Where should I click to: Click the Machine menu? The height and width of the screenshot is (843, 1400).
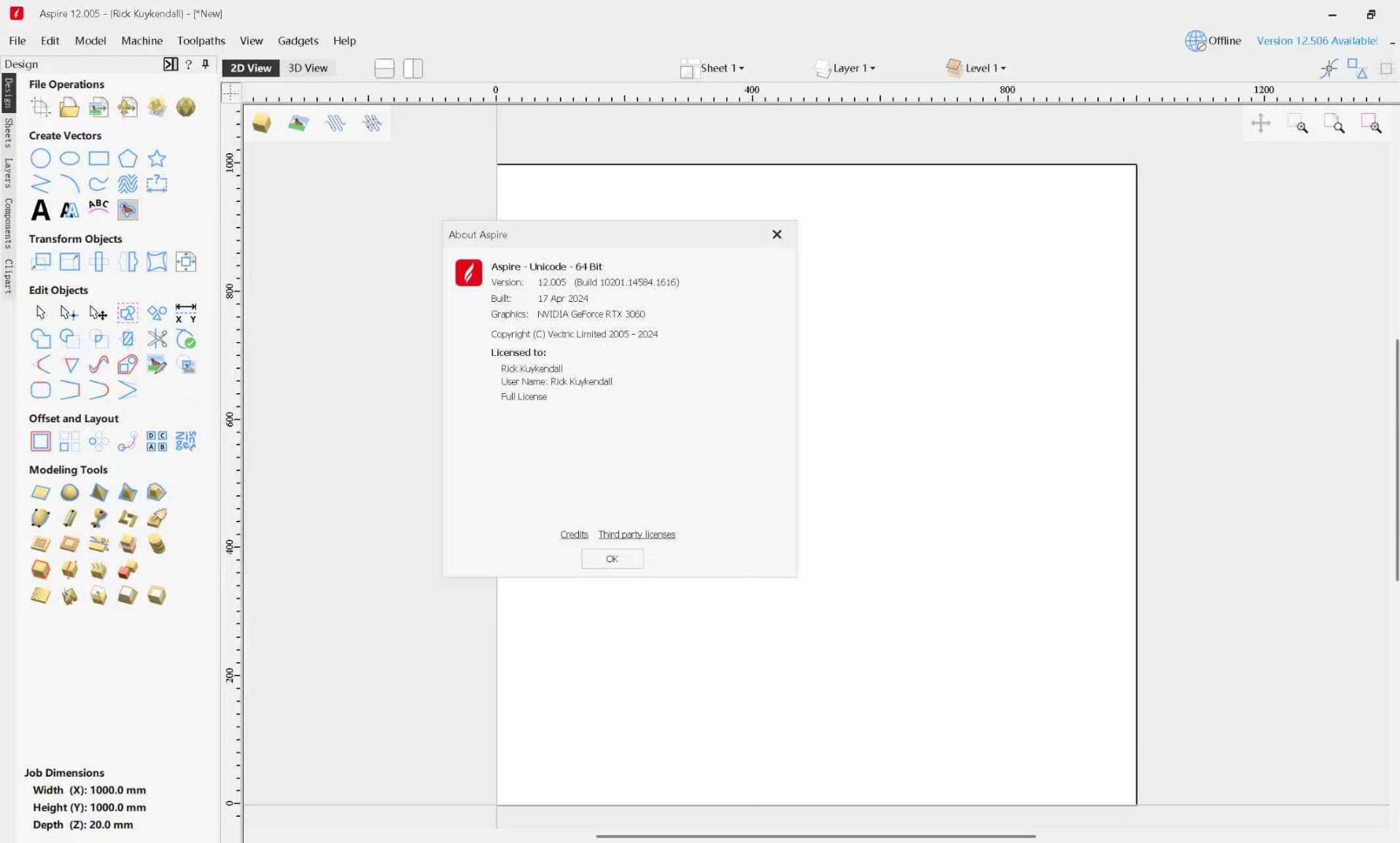142,41
